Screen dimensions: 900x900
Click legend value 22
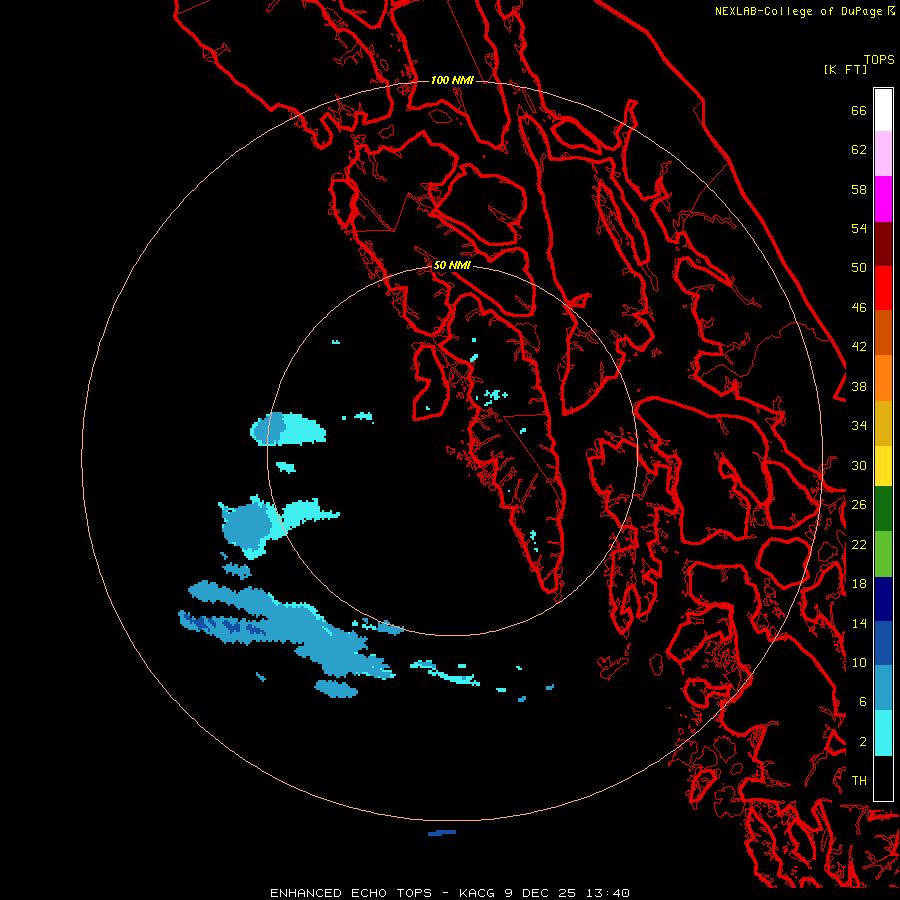859,545
